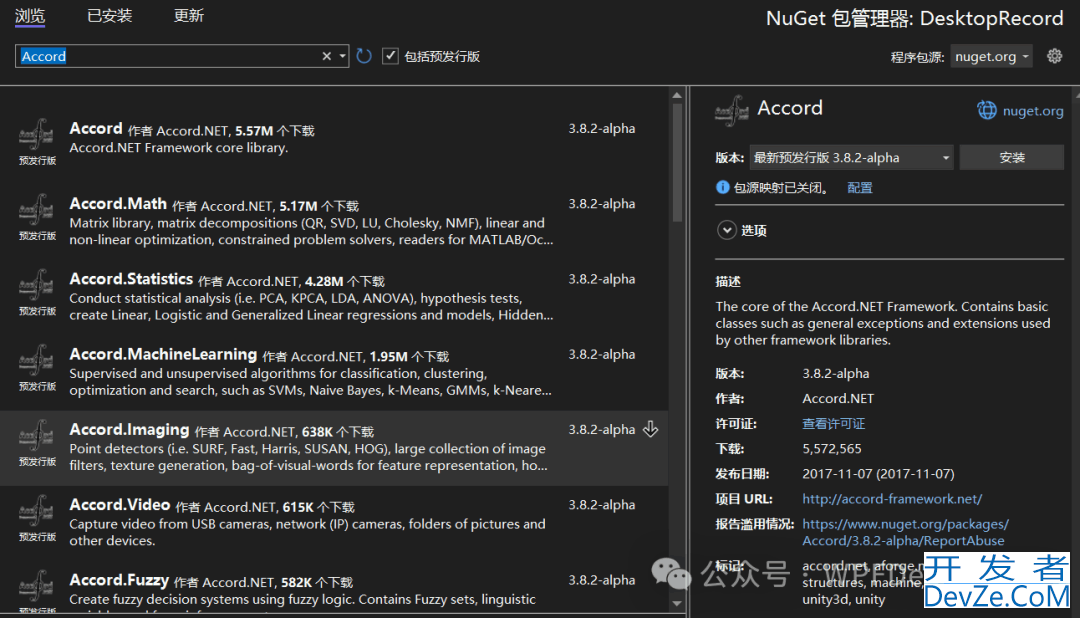Click the package list scrollbar thumb
Image resolution: width=1080 pixels, height=618 pixels.
click(x=676, y=163)
